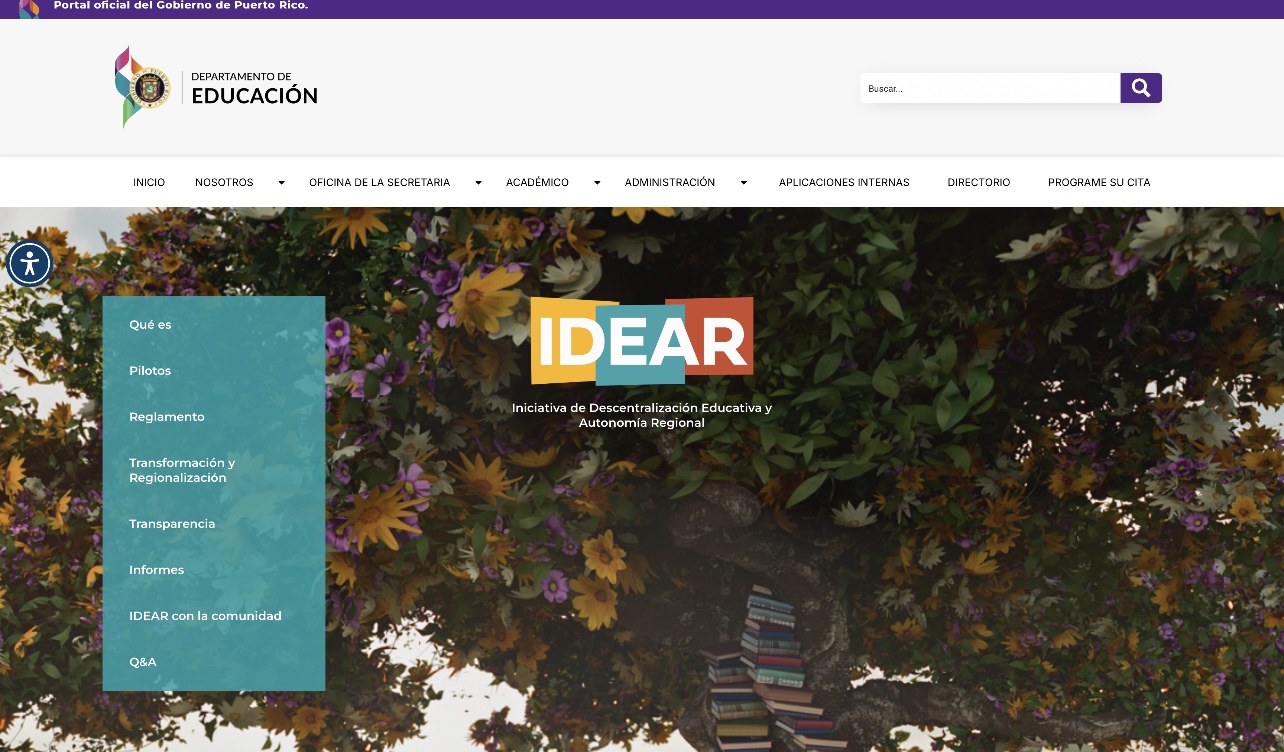This screenshot has width=1284, height=752.
Task: Go to Inicio in navigation bar
Action: pyautogui.click(x=149, y=182)
